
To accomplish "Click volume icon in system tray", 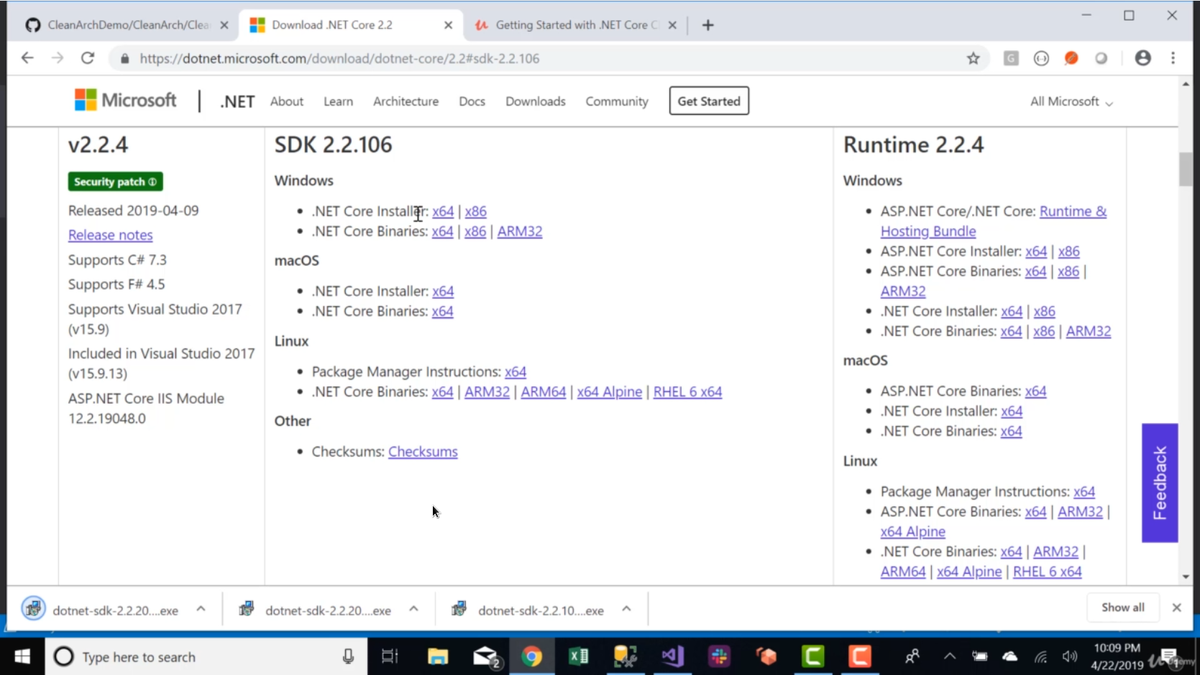I will point(1070,657).
